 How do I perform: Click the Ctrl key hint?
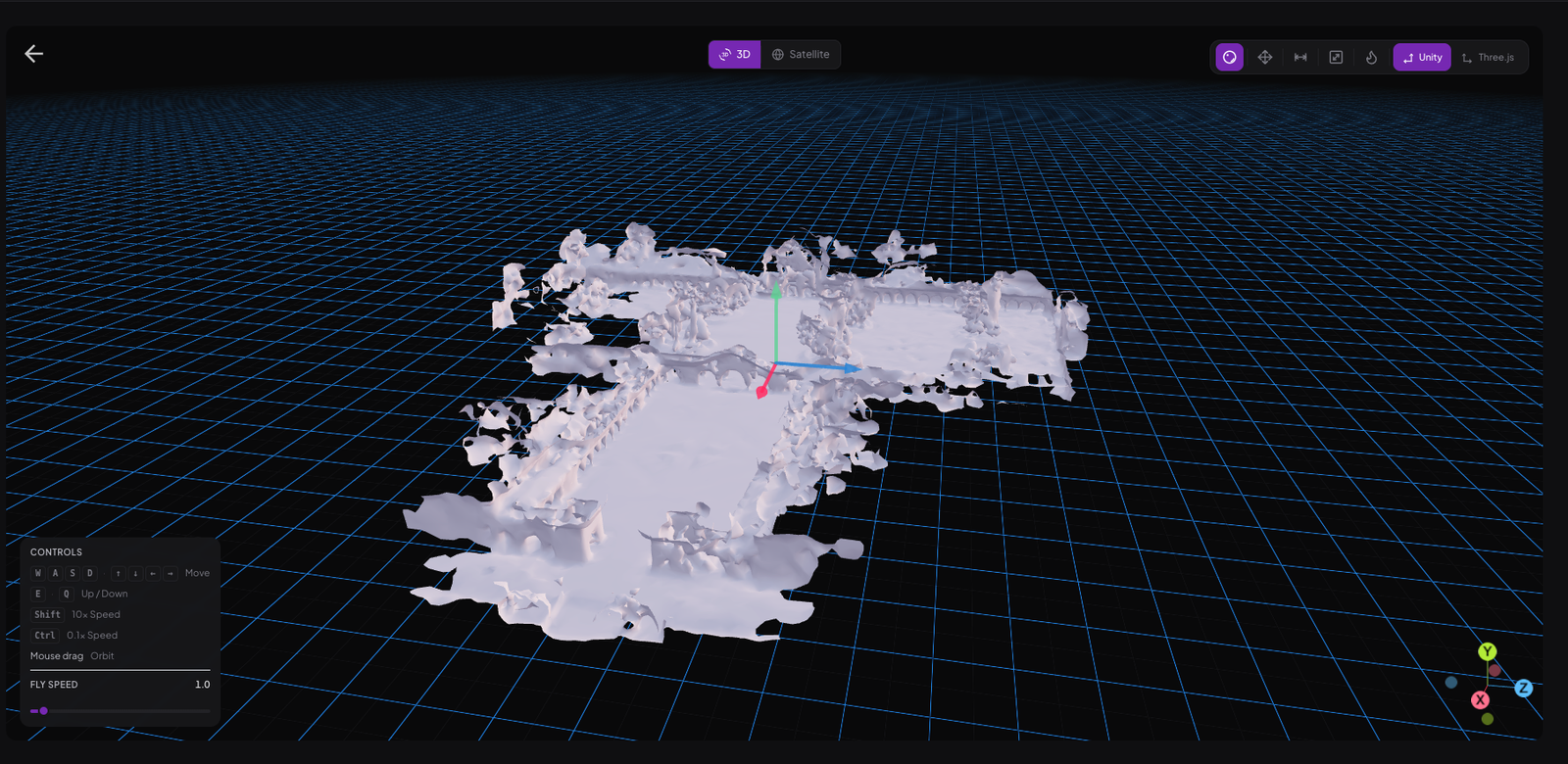[x=45, y=636]
